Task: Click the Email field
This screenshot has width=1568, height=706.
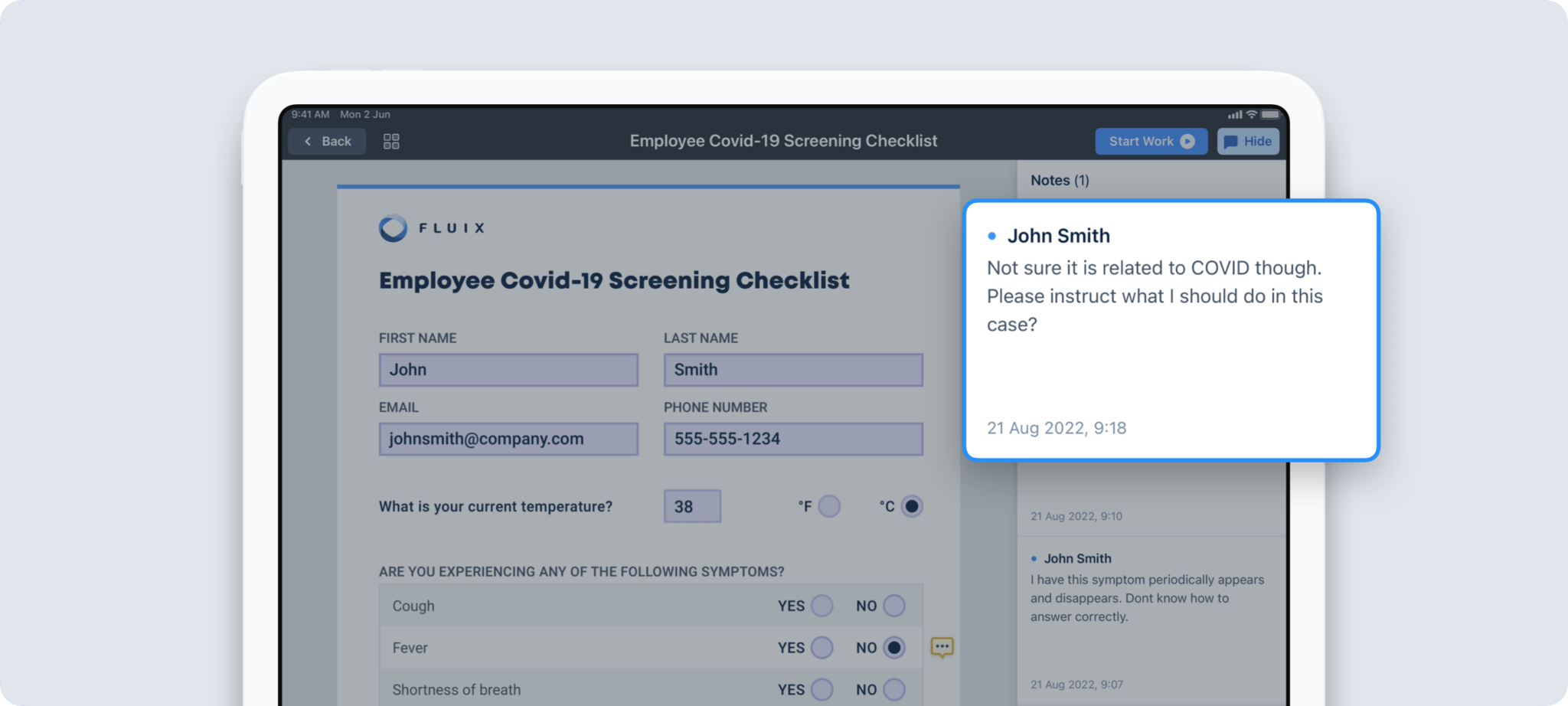Action: click(x=508, y=440)
